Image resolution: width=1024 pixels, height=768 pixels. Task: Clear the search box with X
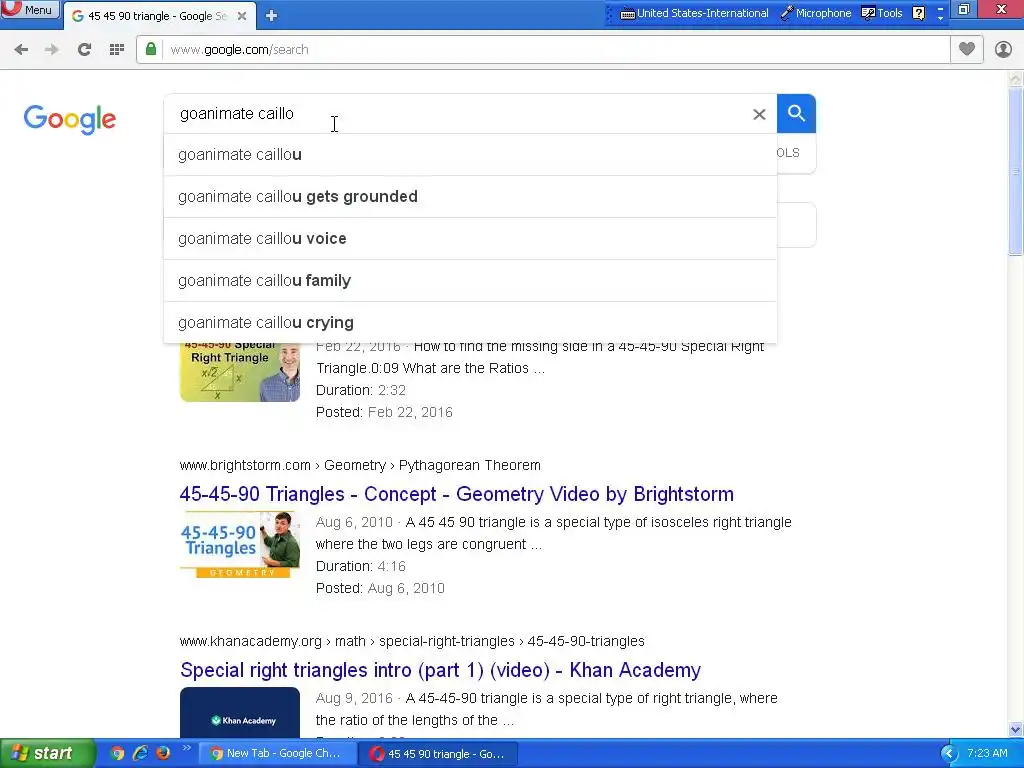click(759, 114)
